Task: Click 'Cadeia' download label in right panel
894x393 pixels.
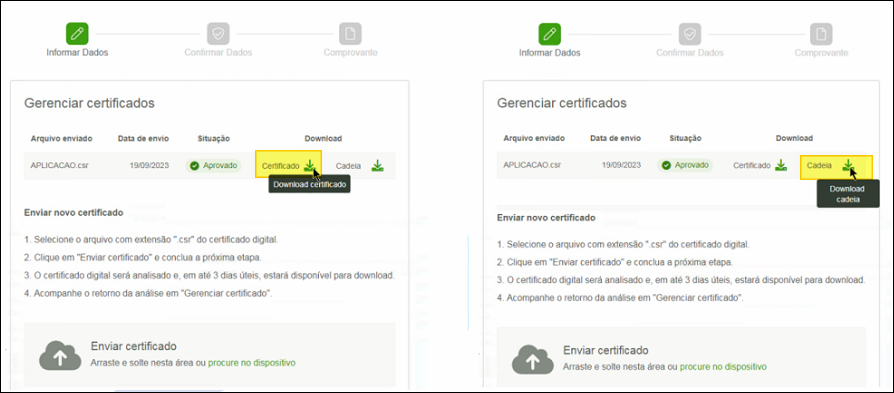Action: pos(819,165)
